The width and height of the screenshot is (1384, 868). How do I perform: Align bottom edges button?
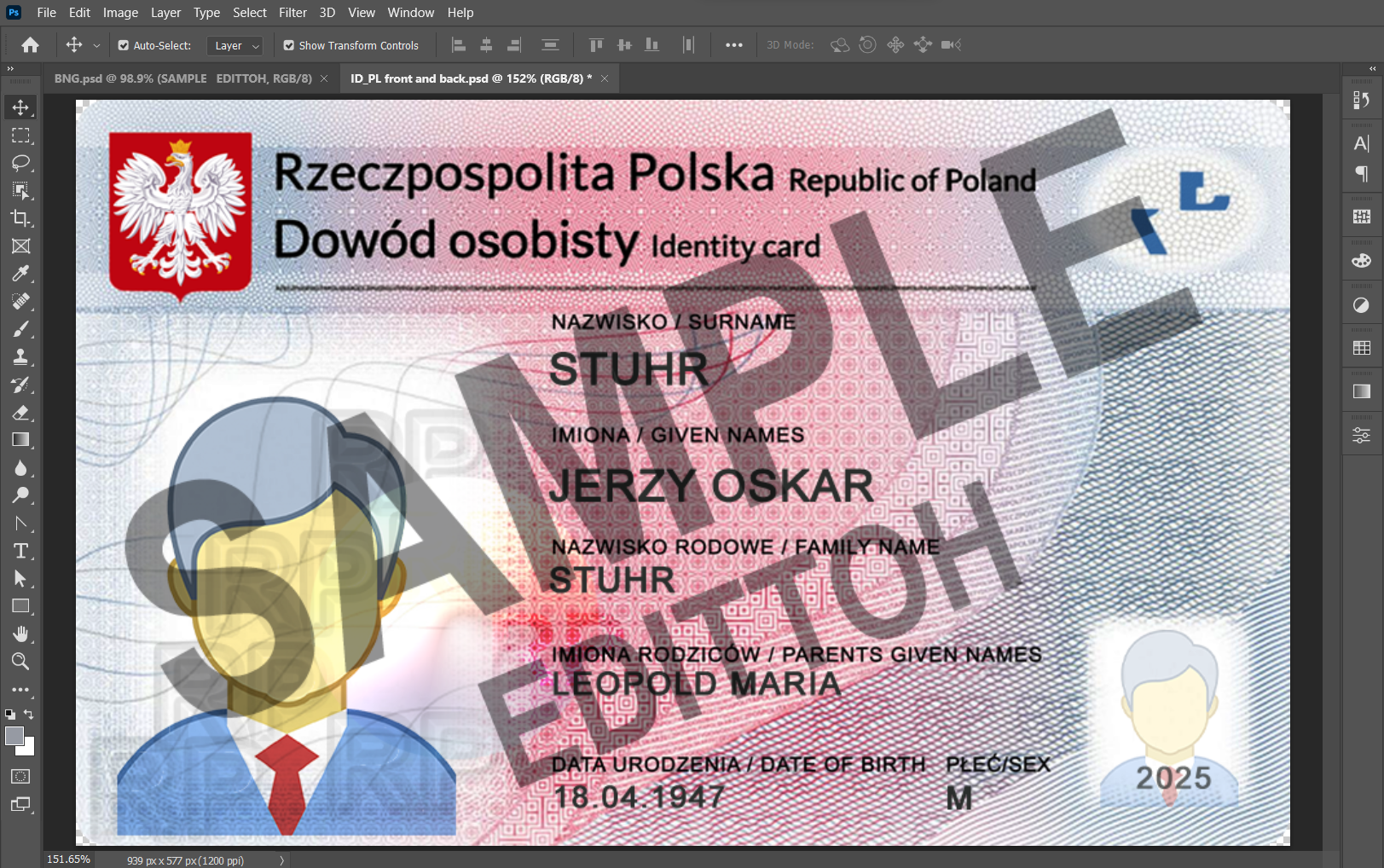pyautogui.click(x=651, y=45)
